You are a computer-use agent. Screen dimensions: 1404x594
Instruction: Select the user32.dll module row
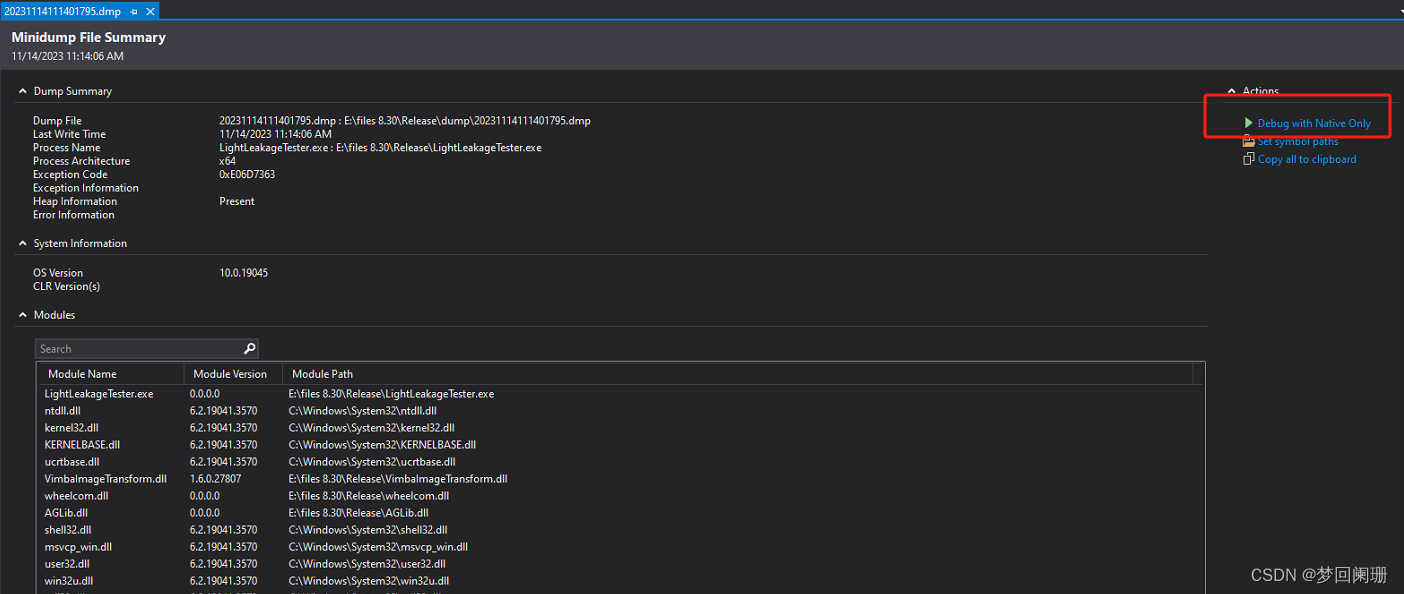(620, 564)
